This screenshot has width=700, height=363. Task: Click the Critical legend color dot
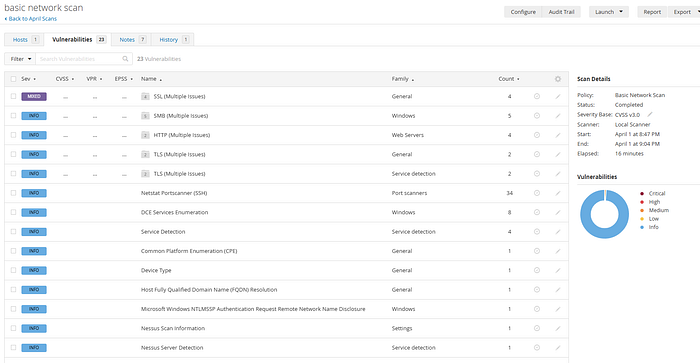(642, 193)
